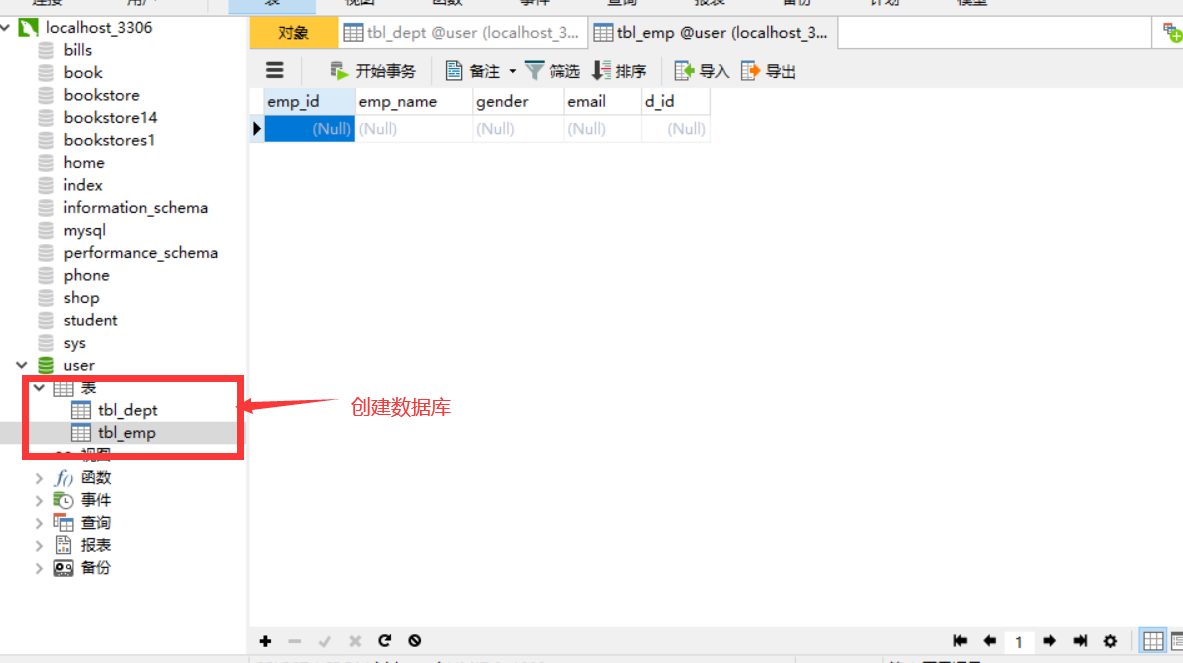Viewport: 1183px width, 663px height.
Task: Expand the 备份 backup node
Action: tap(39, 568)
